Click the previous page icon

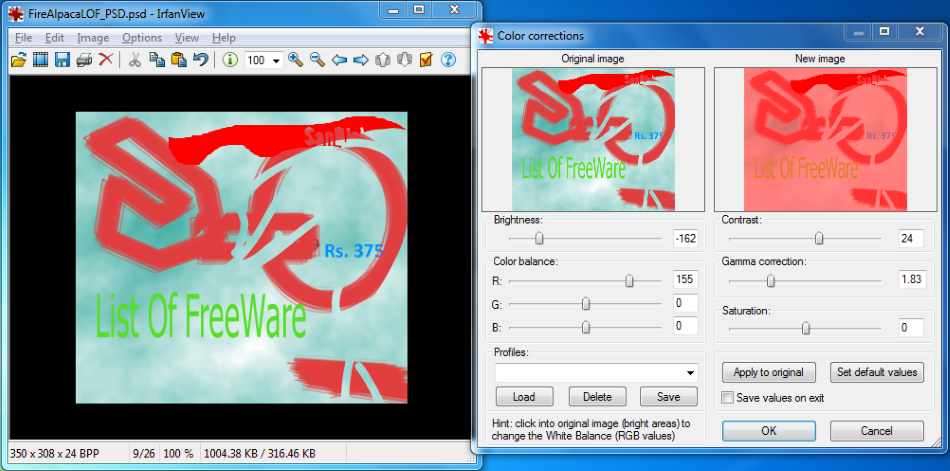tap(382, 59)
